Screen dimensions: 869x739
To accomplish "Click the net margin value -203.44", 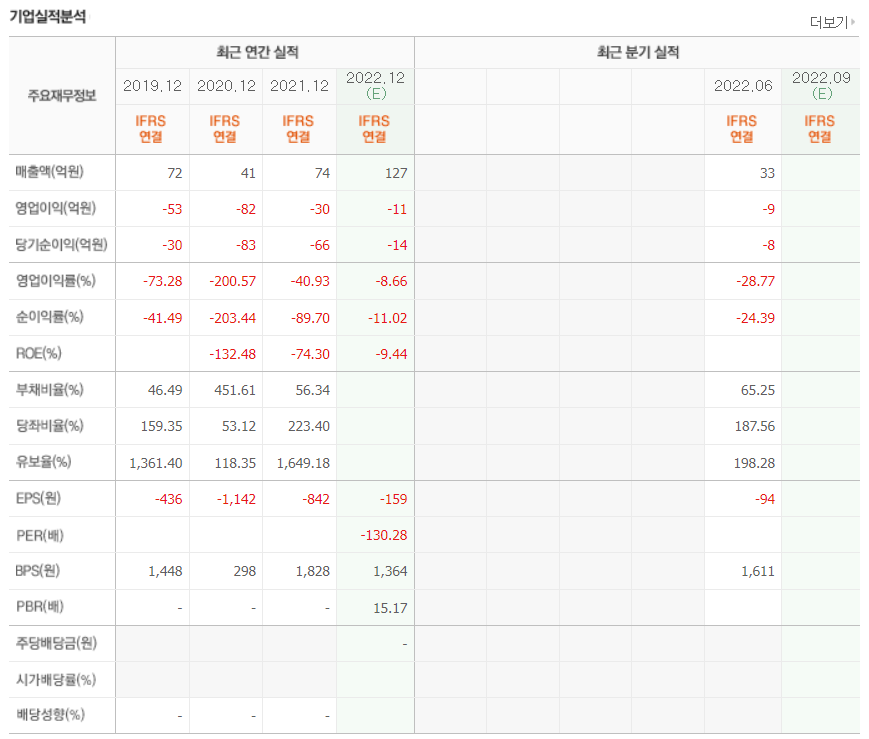I will [233, 318].
